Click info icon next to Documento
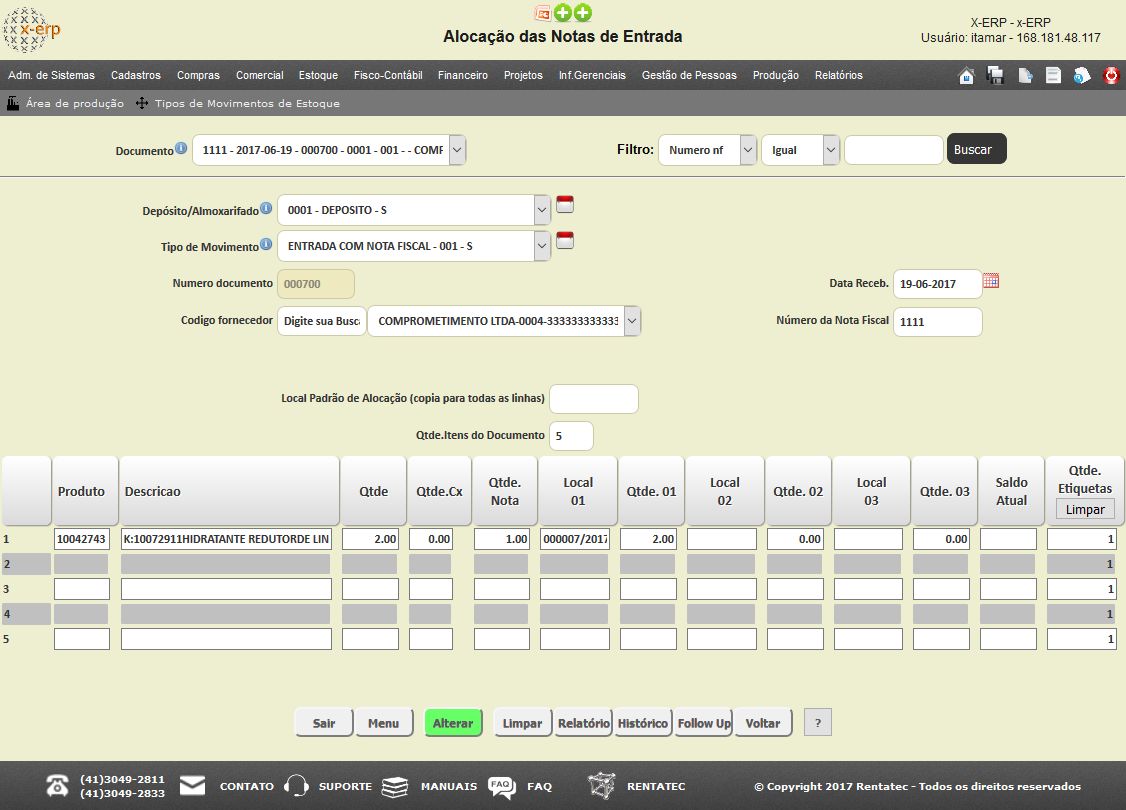Image resolution: width=1126 pixels, height=810 pixels. click(181, 148)
